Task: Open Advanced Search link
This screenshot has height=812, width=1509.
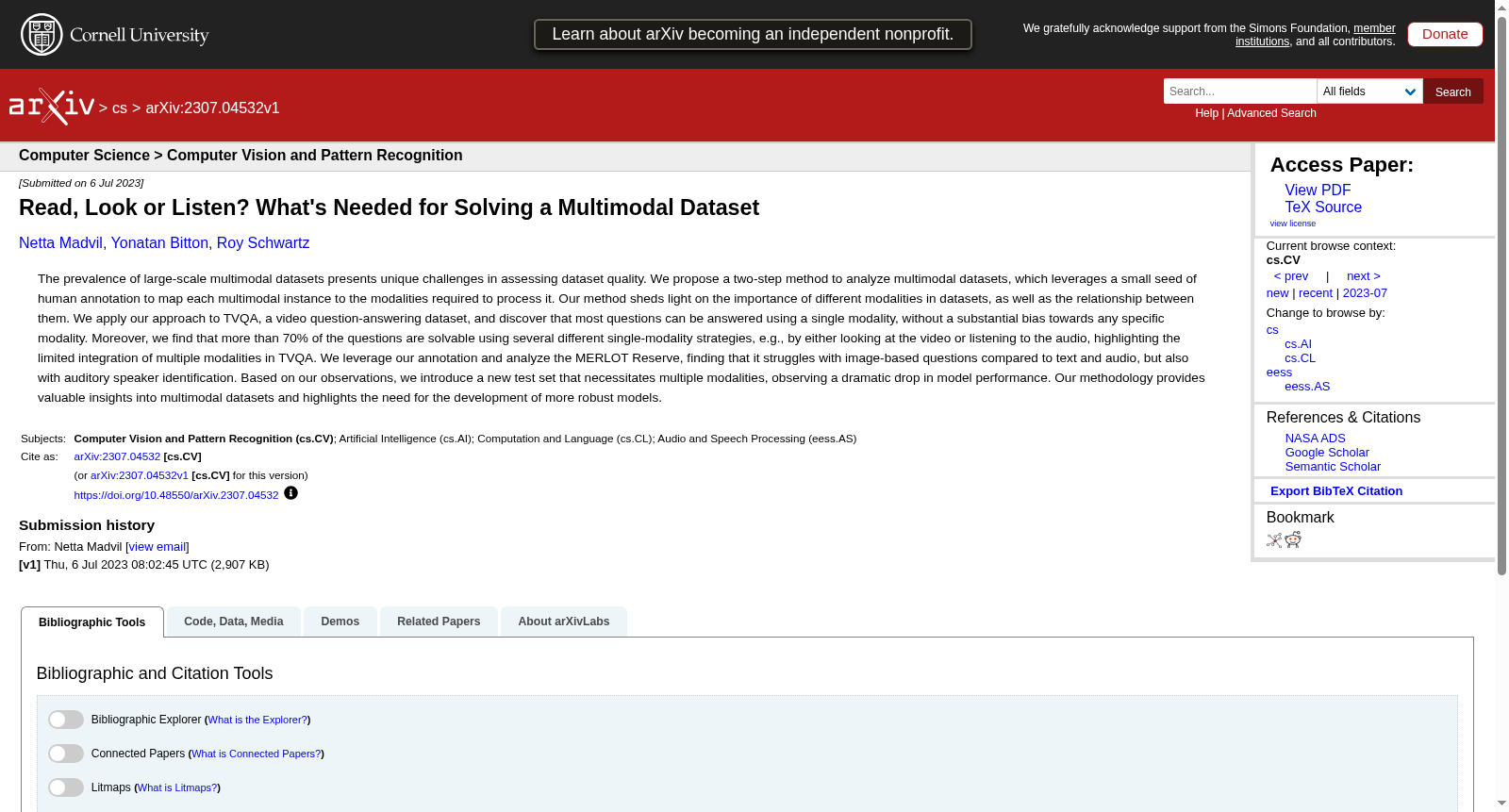Action: point(1271,113)
